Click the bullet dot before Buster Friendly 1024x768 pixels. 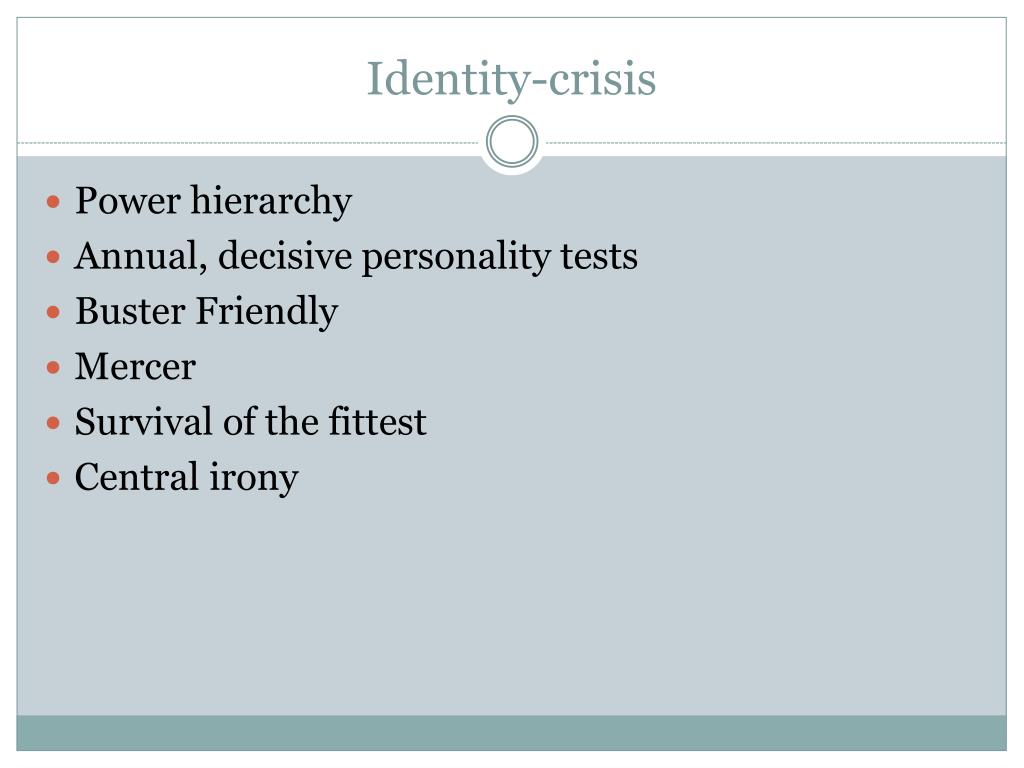[54, 312]
